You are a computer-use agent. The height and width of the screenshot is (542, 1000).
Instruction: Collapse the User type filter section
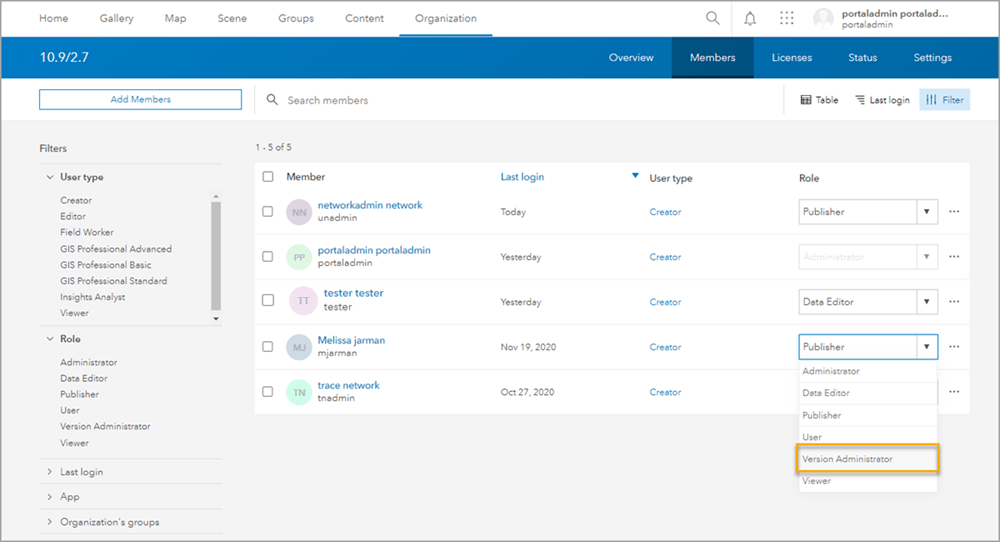click(51, 177)
